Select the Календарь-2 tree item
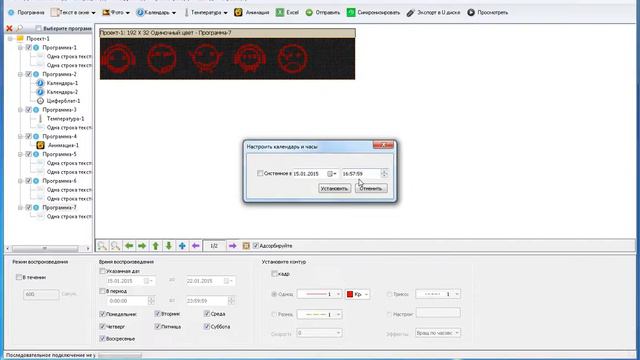Viewport: 640px width, 360px height. click(x=62, y=92)
